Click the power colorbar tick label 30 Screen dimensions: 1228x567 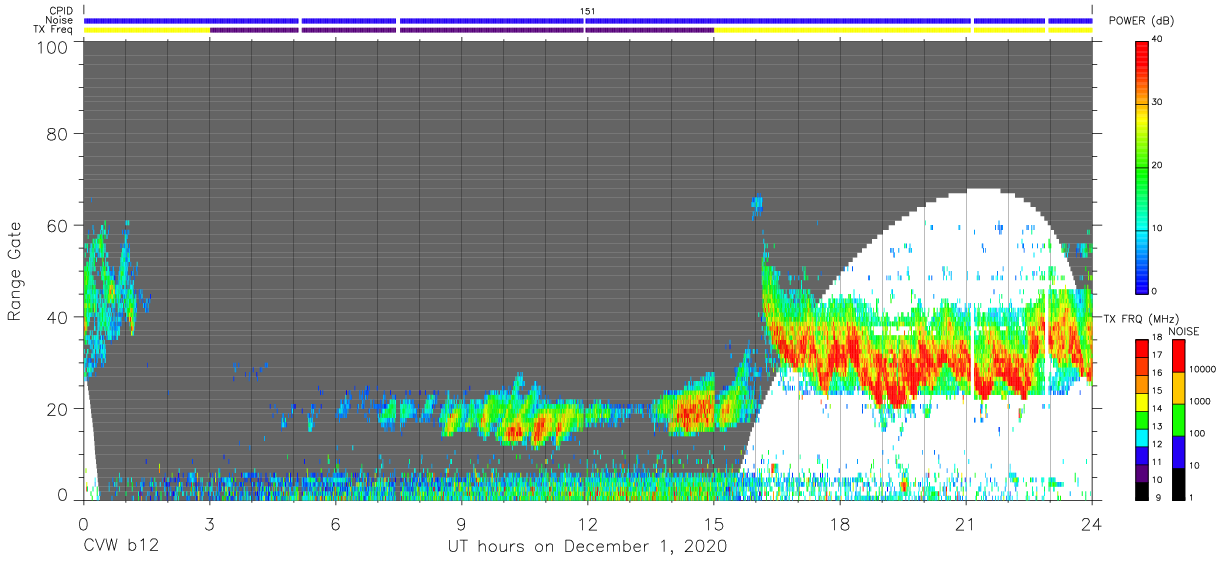(1158, 103)
